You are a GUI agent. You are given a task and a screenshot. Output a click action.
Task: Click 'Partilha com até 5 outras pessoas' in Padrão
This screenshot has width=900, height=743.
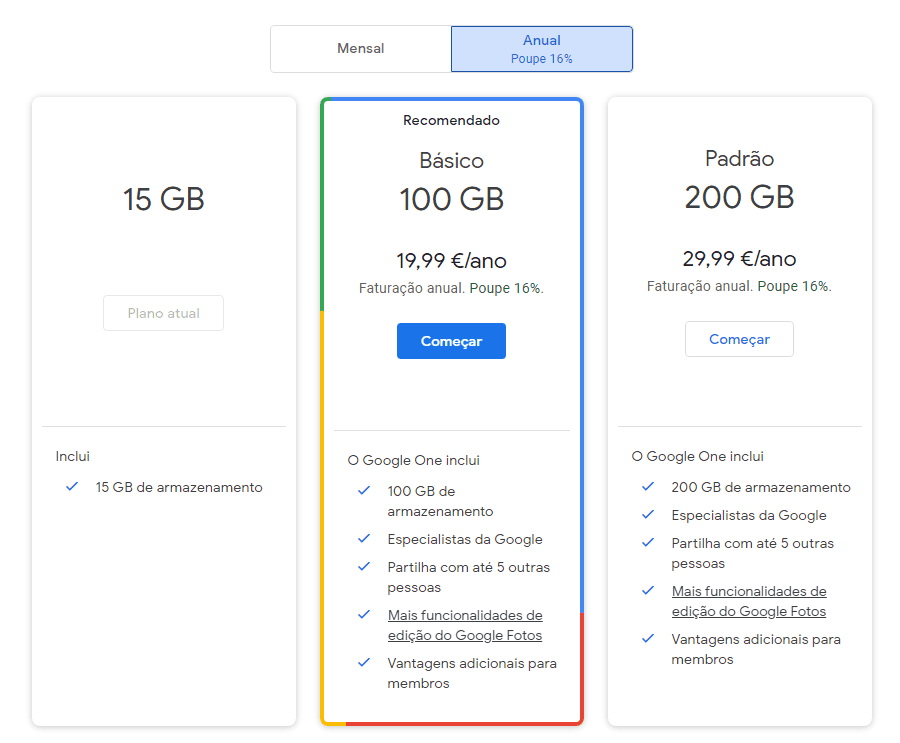coord(752,553)
